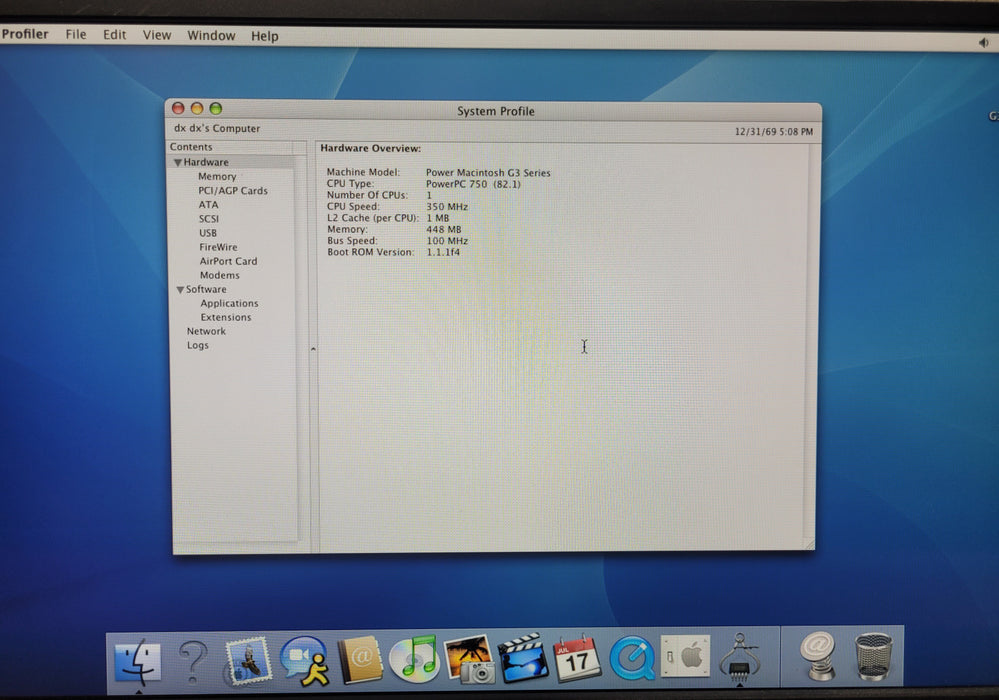
Task: Click the window resize corner grip
Action: pyautogui.click(x=809, y=544)
